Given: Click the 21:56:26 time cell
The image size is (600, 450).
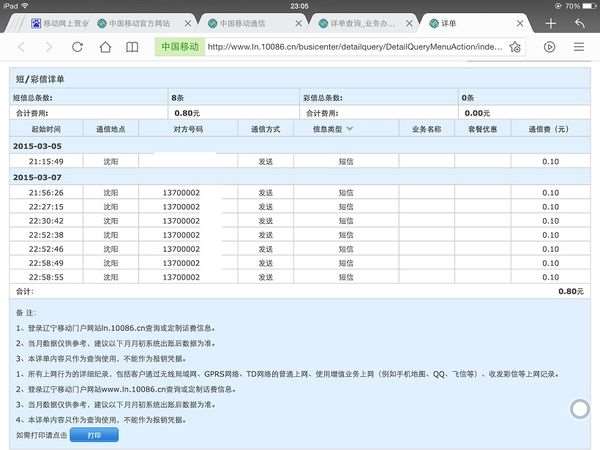Looking at the screenshot, I should click(46, 193).
